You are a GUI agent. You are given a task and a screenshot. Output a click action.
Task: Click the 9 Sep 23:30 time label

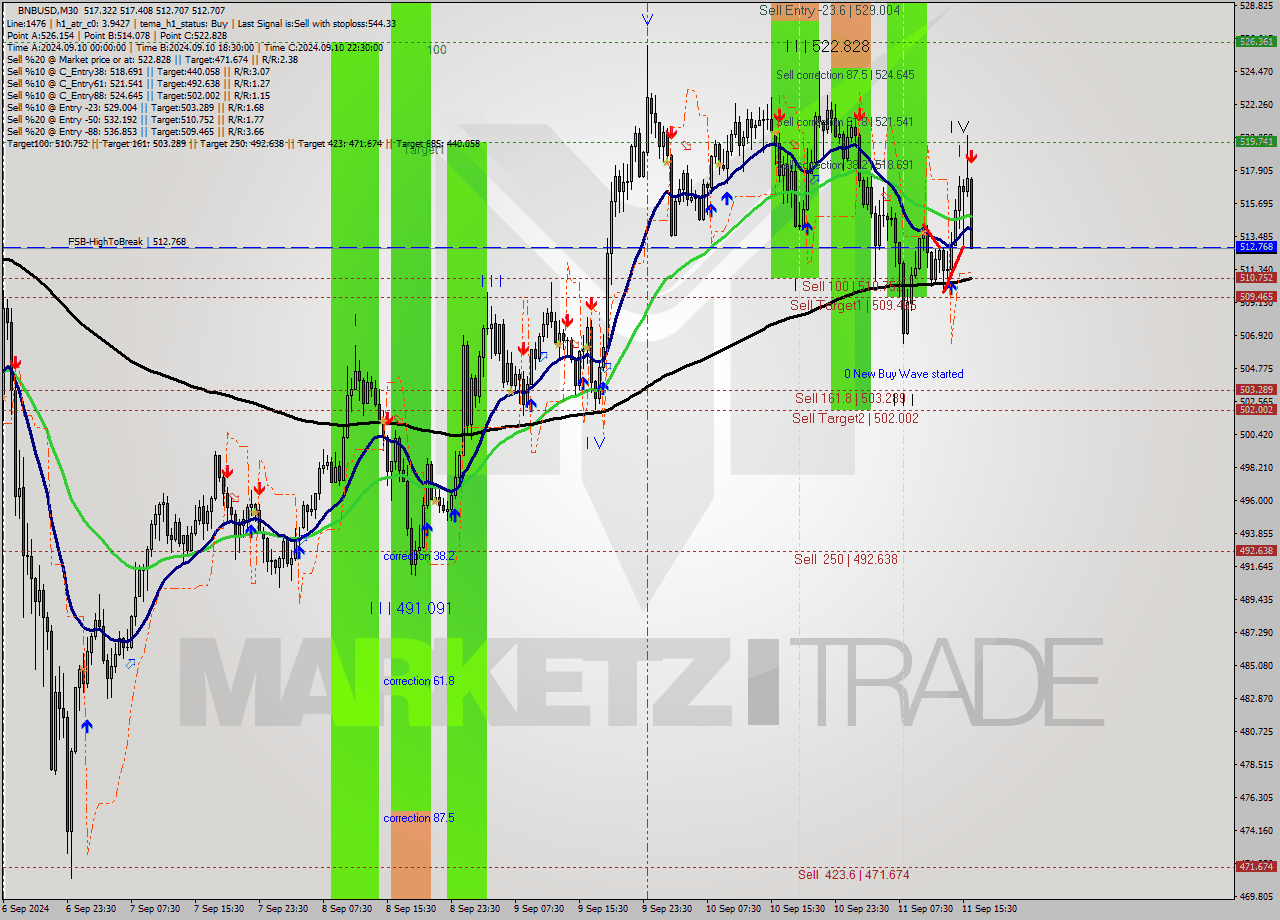(x=667, y=909)
